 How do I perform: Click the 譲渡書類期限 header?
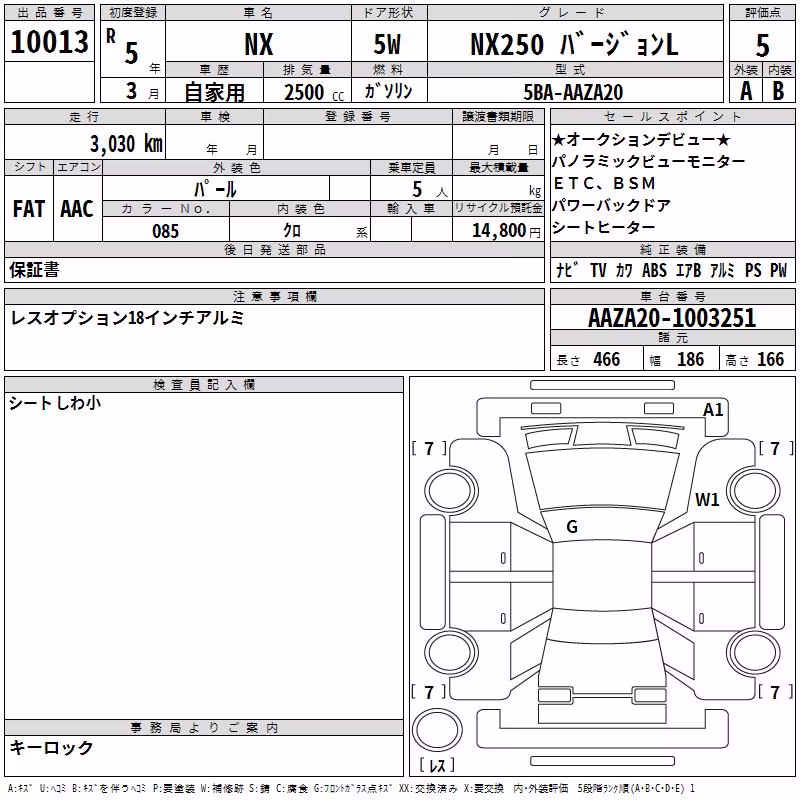click(x=498, y=116)
